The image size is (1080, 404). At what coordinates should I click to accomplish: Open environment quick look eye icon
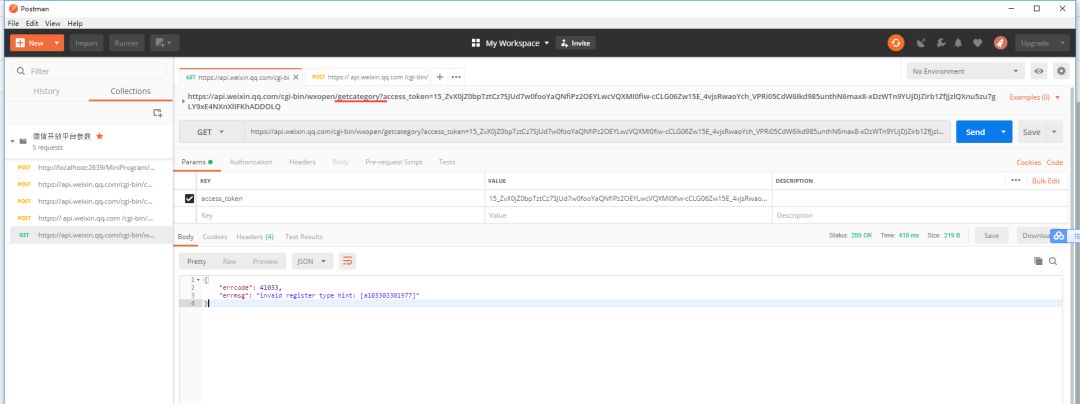1039,71
